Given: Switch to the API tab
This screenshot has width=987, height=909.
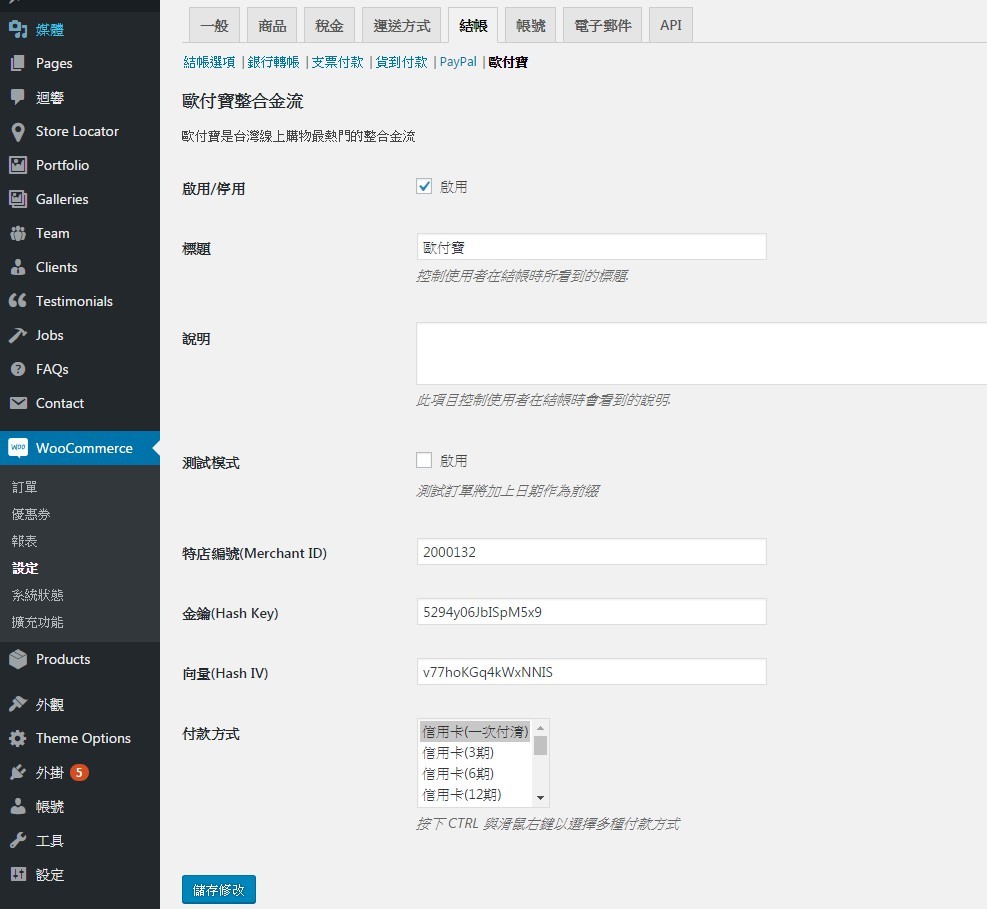Looking at the screenshot, I should tap(671, 25).
